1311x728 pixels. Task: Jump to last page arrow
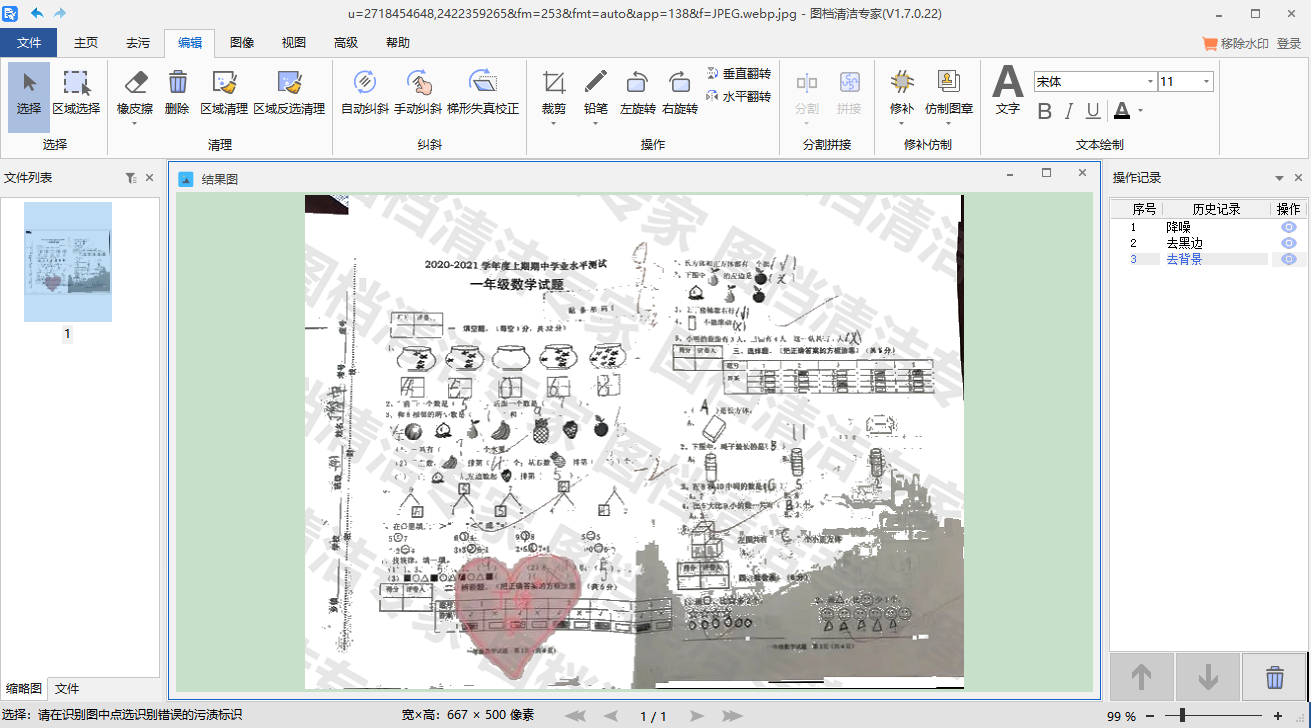pos(733,716)
